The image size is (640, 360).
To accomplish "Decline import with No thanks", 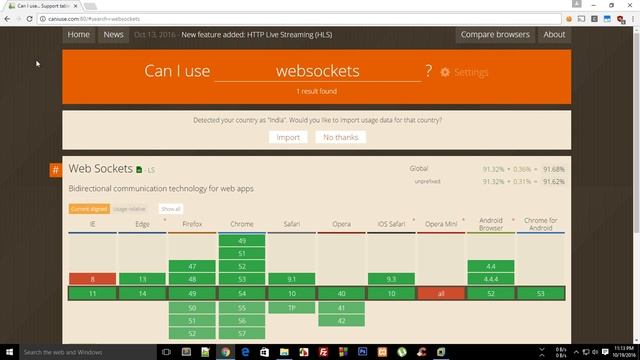I will [x=340, y=137].
